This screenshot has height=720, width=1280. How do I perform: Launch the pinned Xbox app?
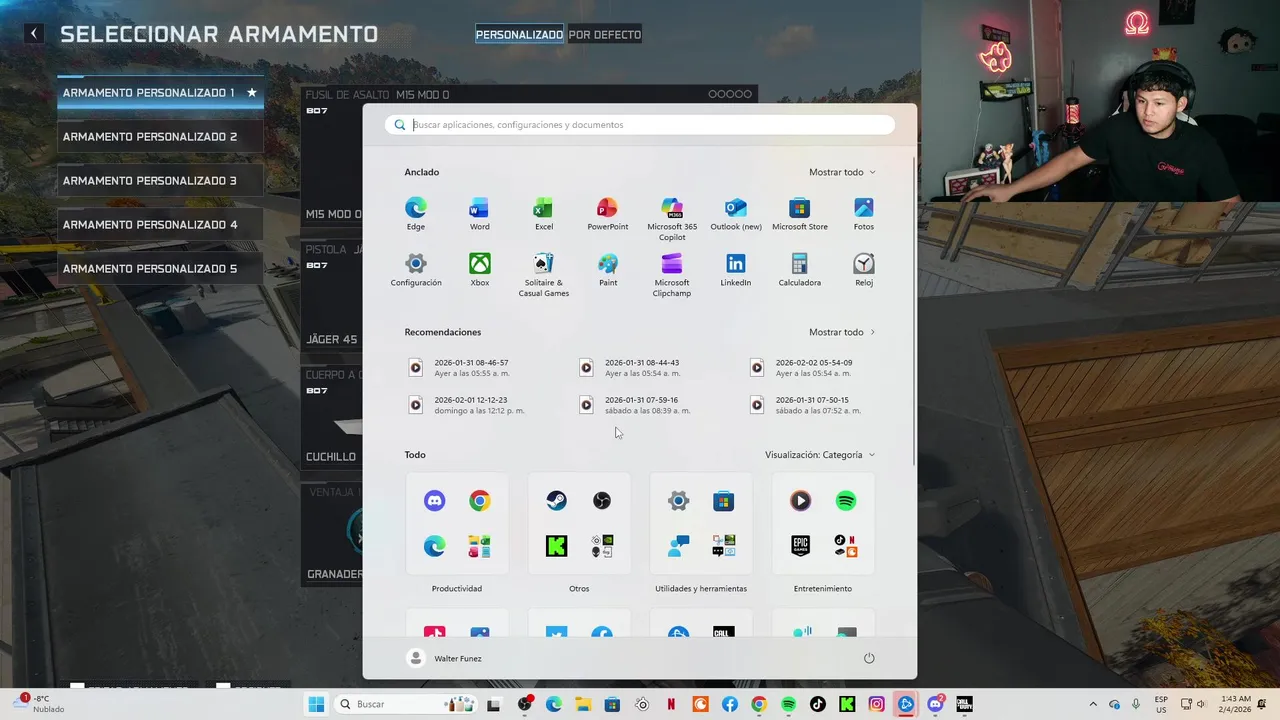pos(480,270)
